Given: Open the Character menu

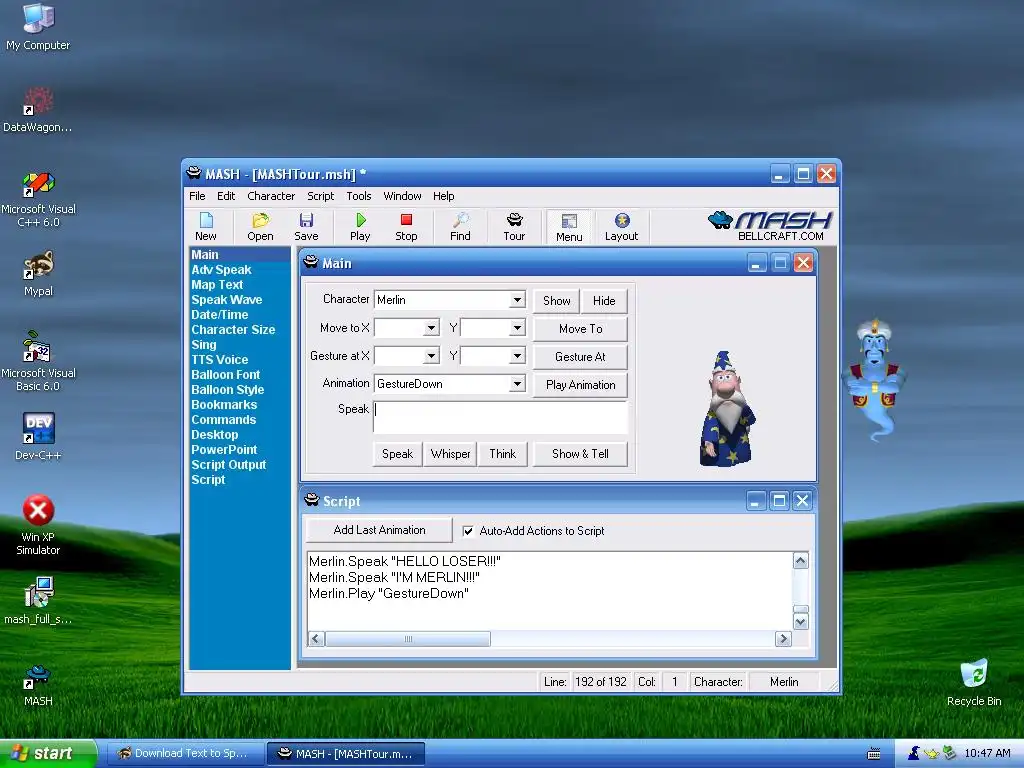Looking at the screenshot, I should (x=271, y=196).
